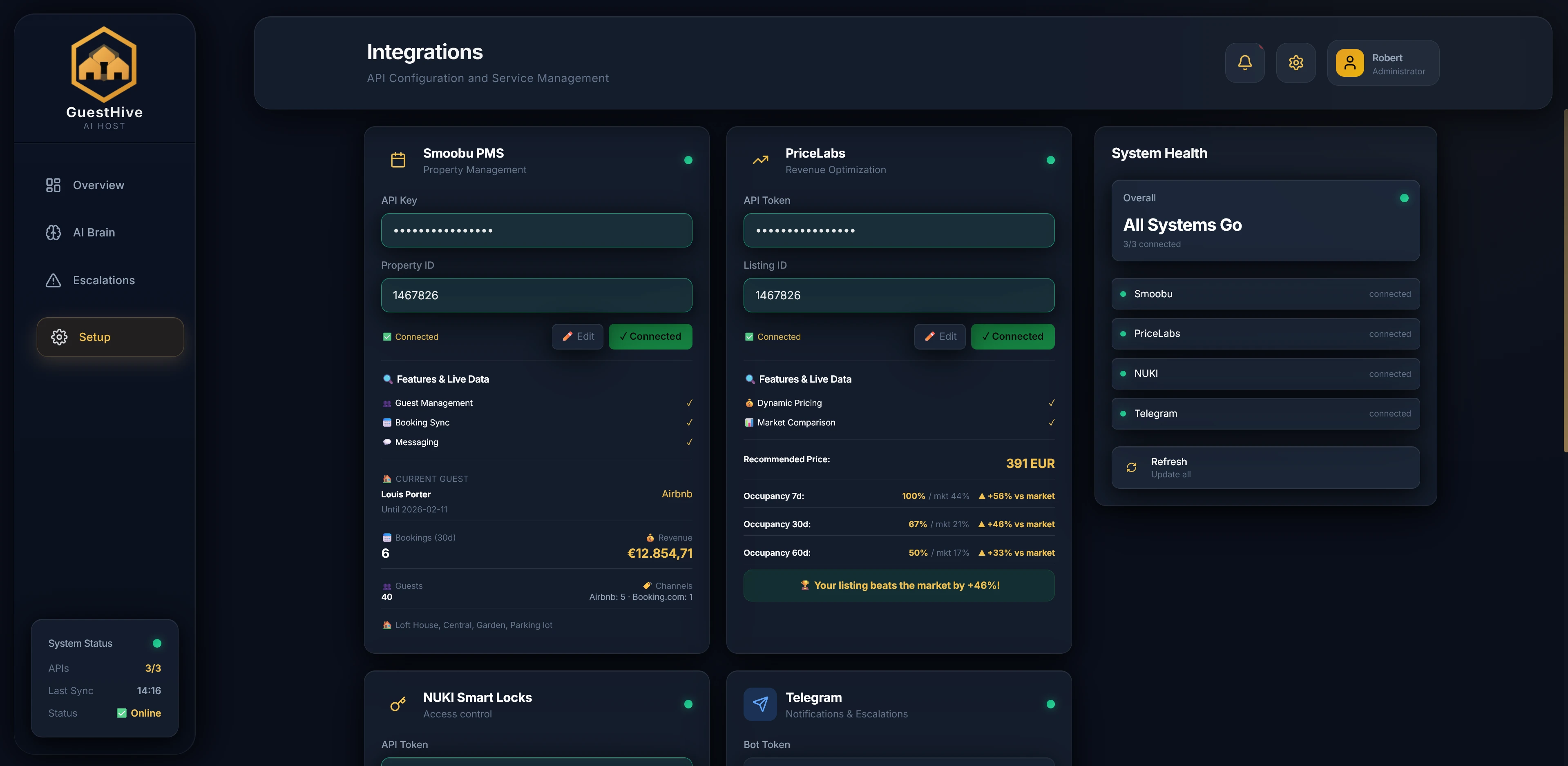Click the Telegram paper plane icon
Image resolution: width=1568 pixels, height=766 pixels.
[760, 704]
